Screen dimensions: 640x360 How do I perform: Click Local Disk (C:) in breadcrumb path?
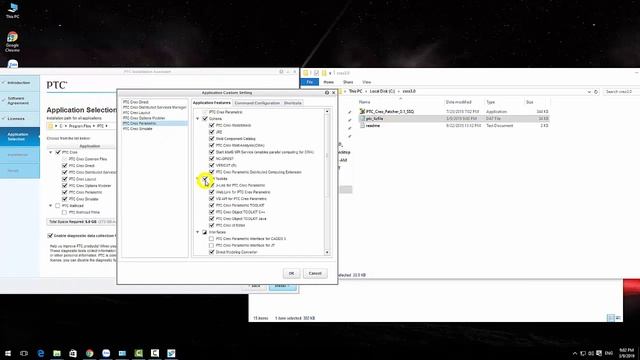tap(382, 91)
